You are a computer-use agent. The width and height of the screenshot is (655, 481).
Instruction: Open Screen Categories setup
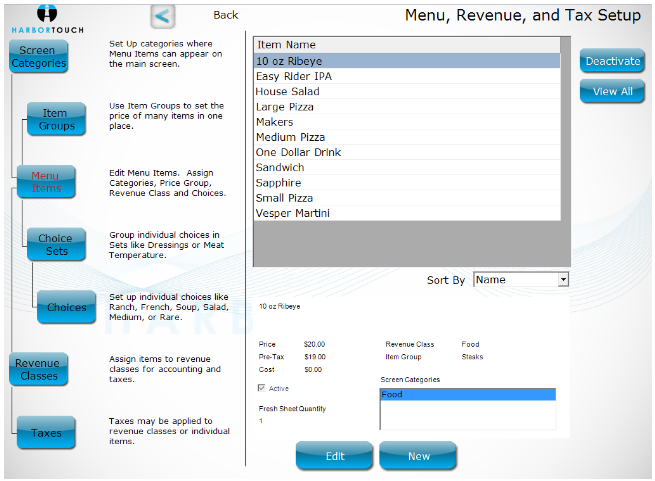pyautogui.click(x=39, y=57)
